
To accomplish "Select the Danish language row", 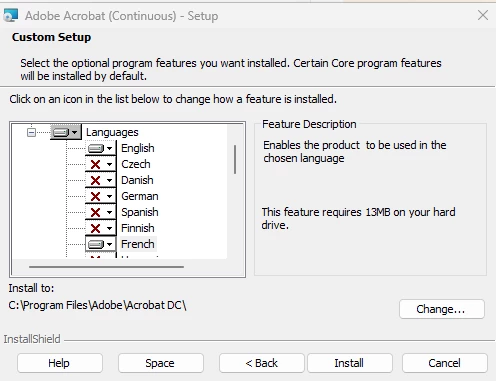I will click(x=137, y=180).
